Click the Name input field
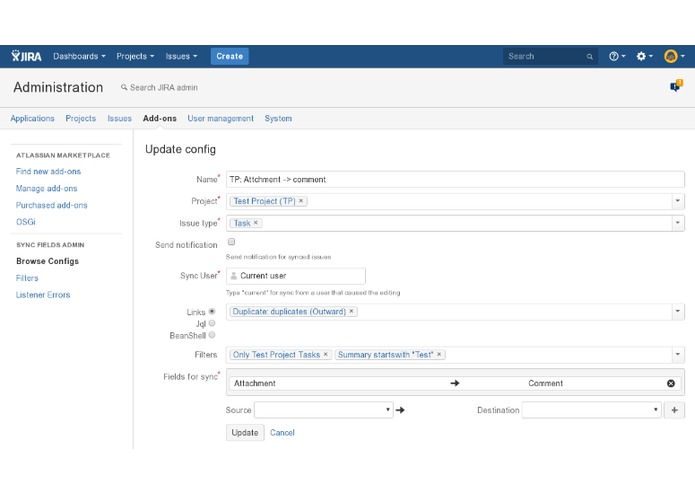The image size is (695, 494). [x=455, y=179]
